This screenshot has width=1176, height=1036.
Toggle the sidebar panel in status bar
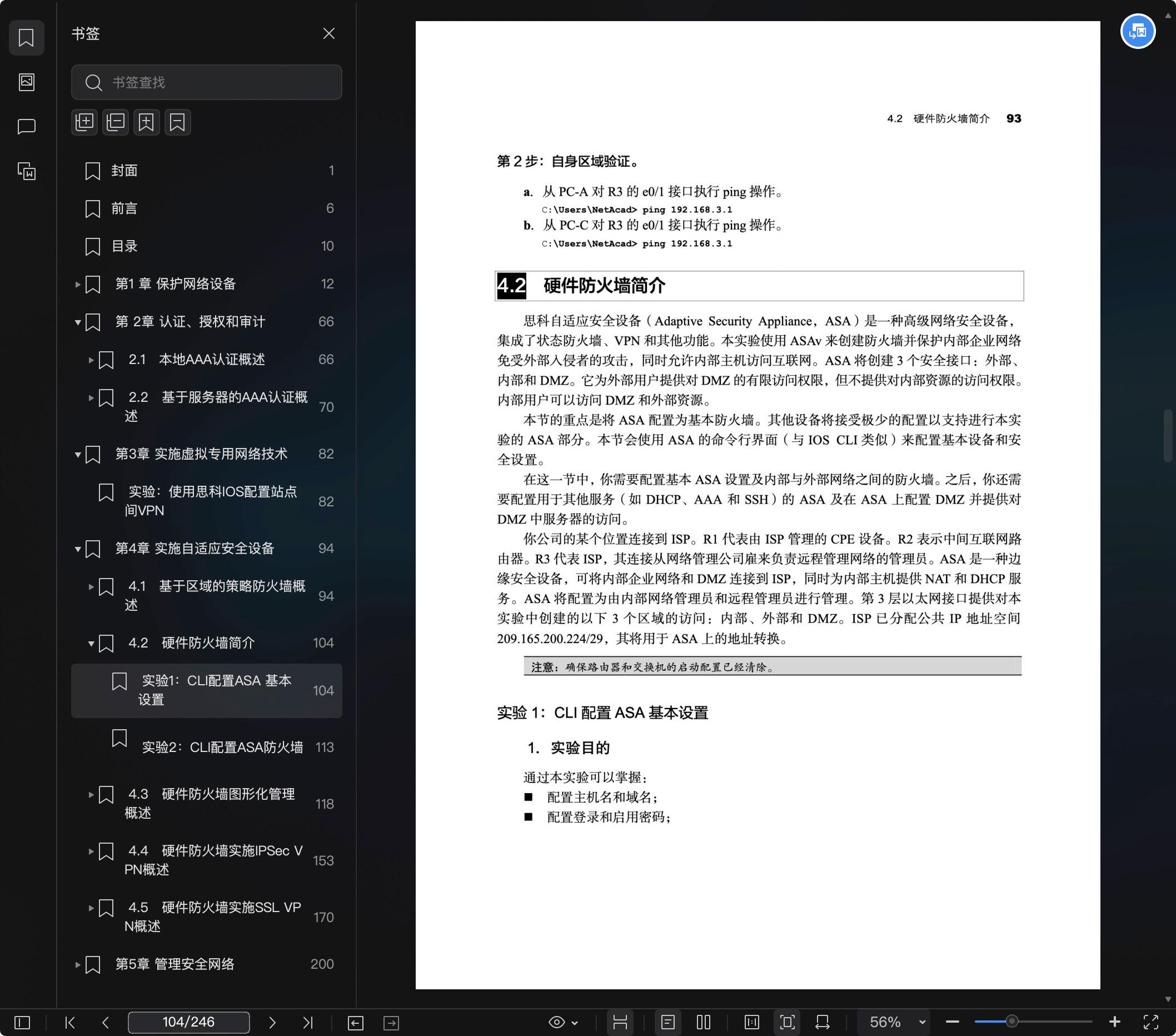coord(22,1022)
